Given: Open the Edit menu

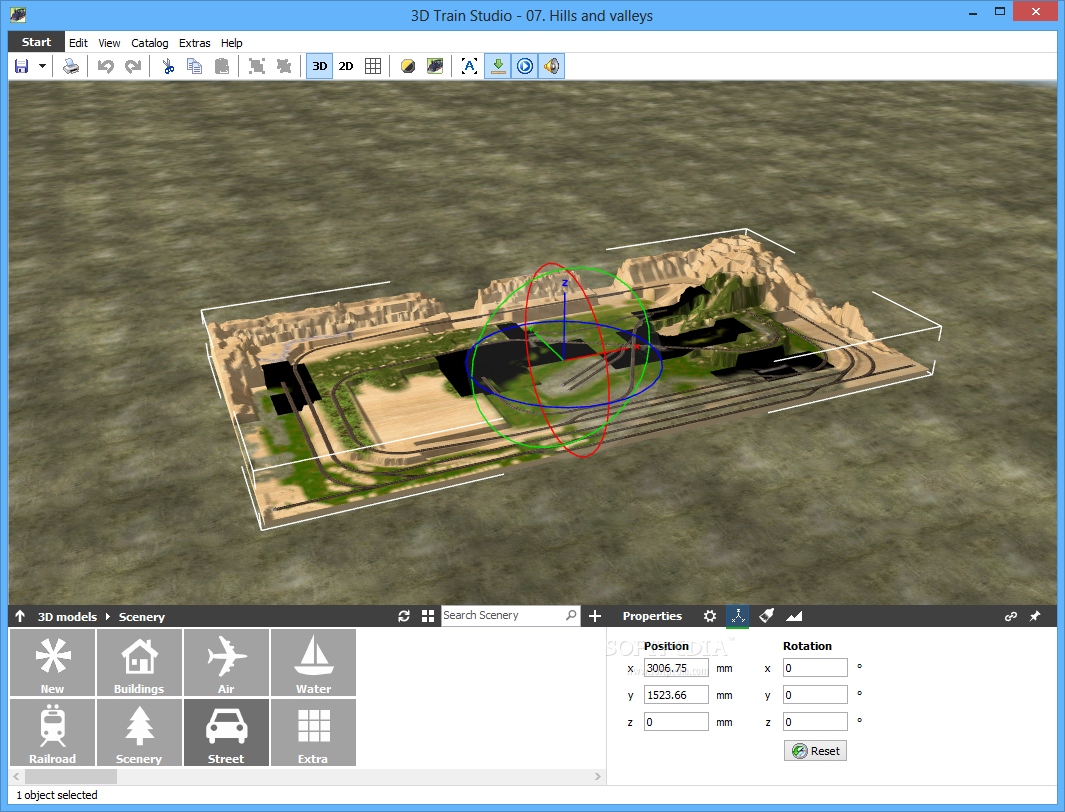Looking at the screenshot, I should coord(78,43).
